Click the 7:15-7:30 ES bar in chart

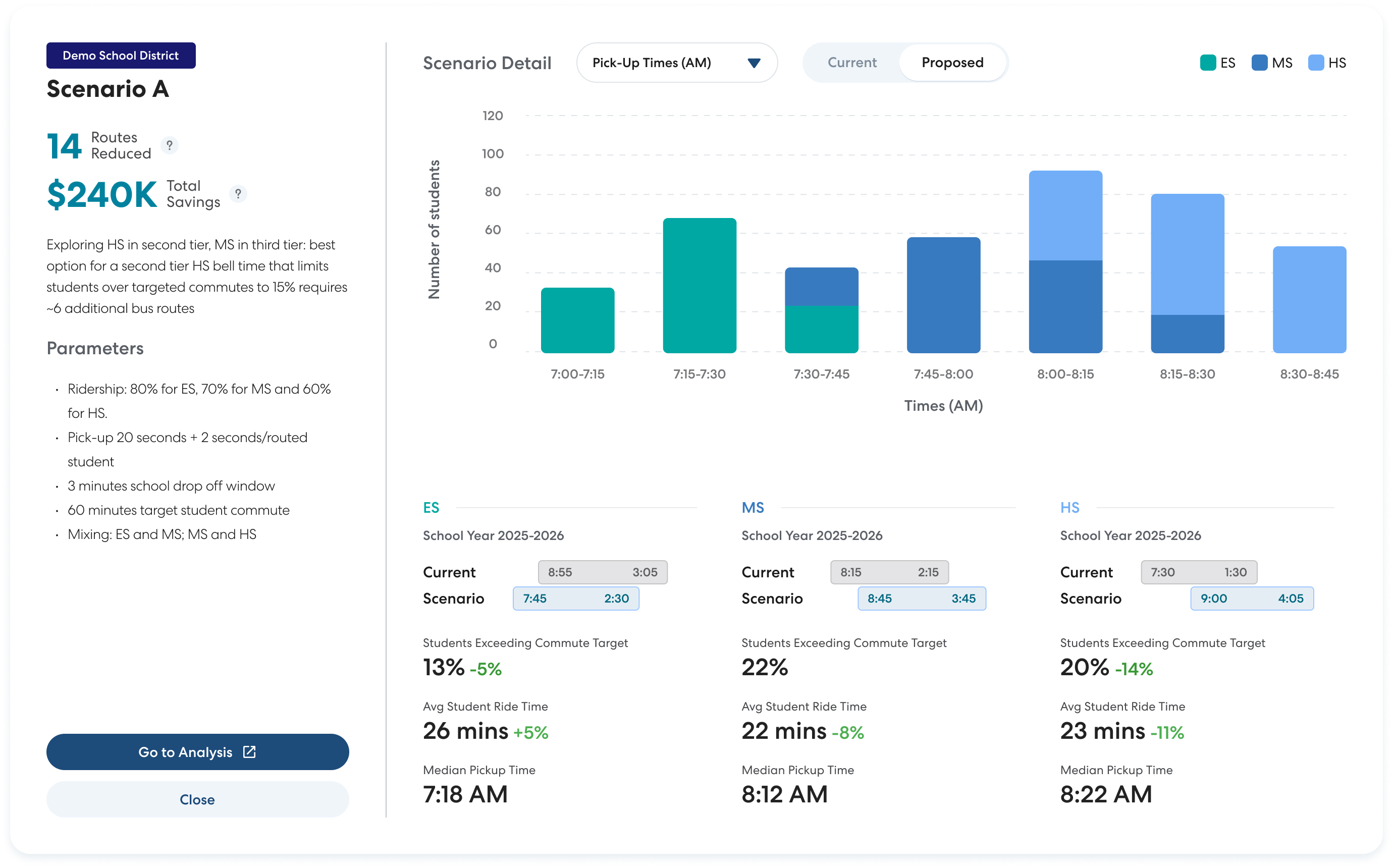click(699, 285)
